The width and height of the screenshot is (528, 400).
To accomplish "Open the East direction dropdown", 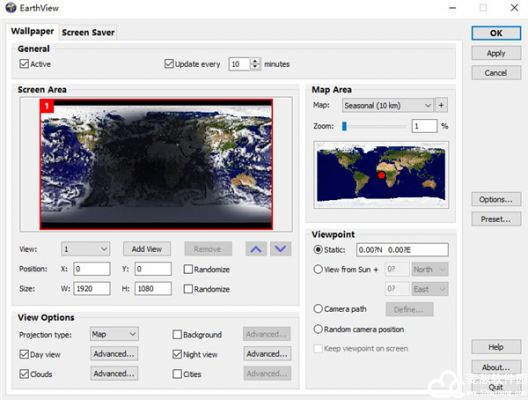I will (430, 289).
